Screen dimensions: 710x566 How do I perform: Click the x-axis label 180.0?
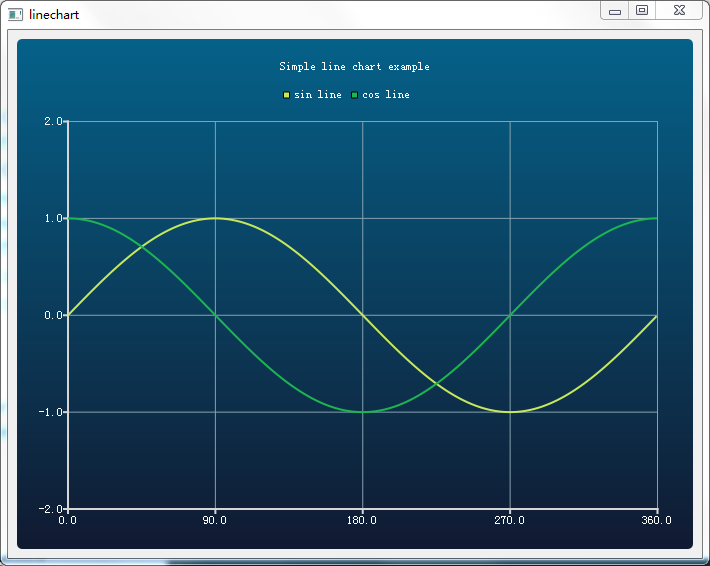coord(362,520)
